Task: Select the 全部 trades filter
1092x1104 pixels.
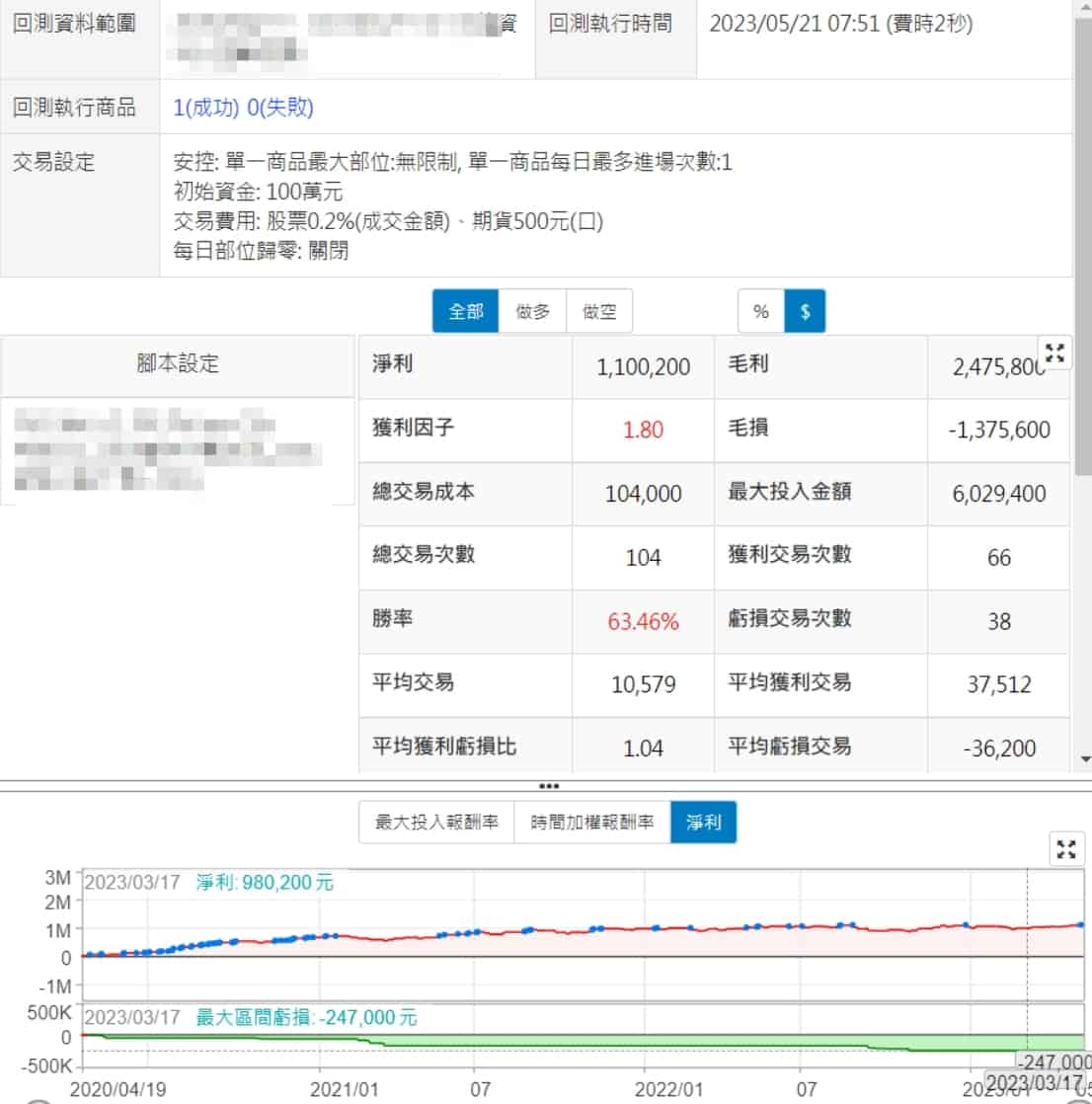Action: point(466,312)
